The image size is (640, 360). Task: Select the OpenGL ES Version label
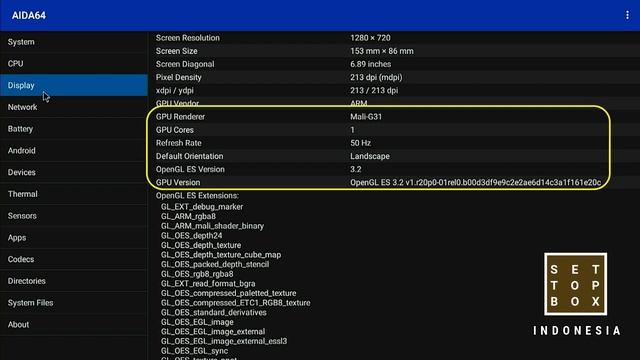(x=190, y=169)
